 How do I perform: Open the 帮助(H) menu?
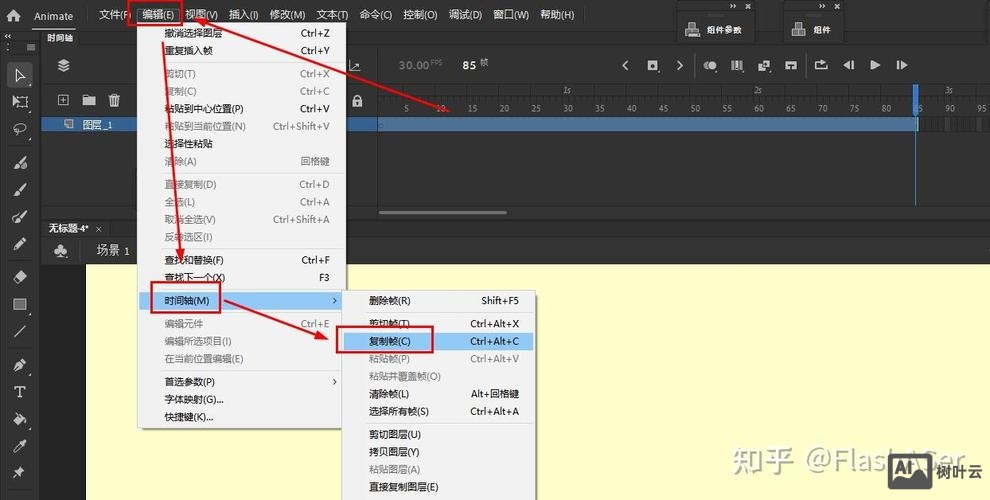[557, 15]
